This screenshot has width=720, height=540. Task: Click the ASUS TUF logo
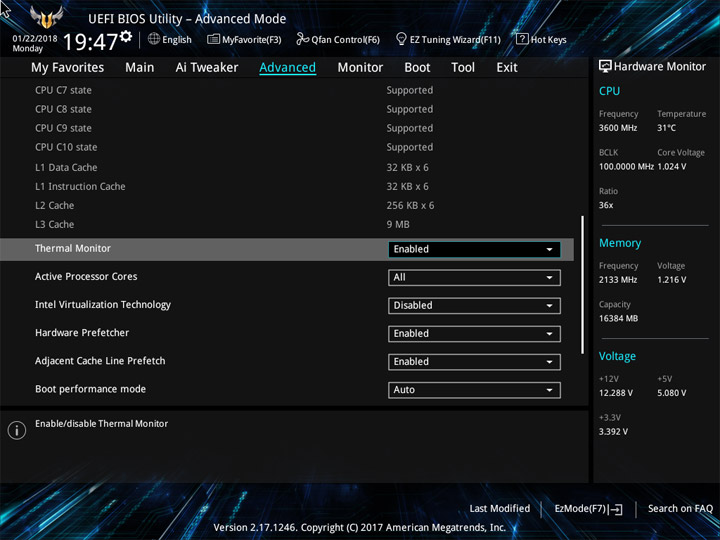[46, 17]
